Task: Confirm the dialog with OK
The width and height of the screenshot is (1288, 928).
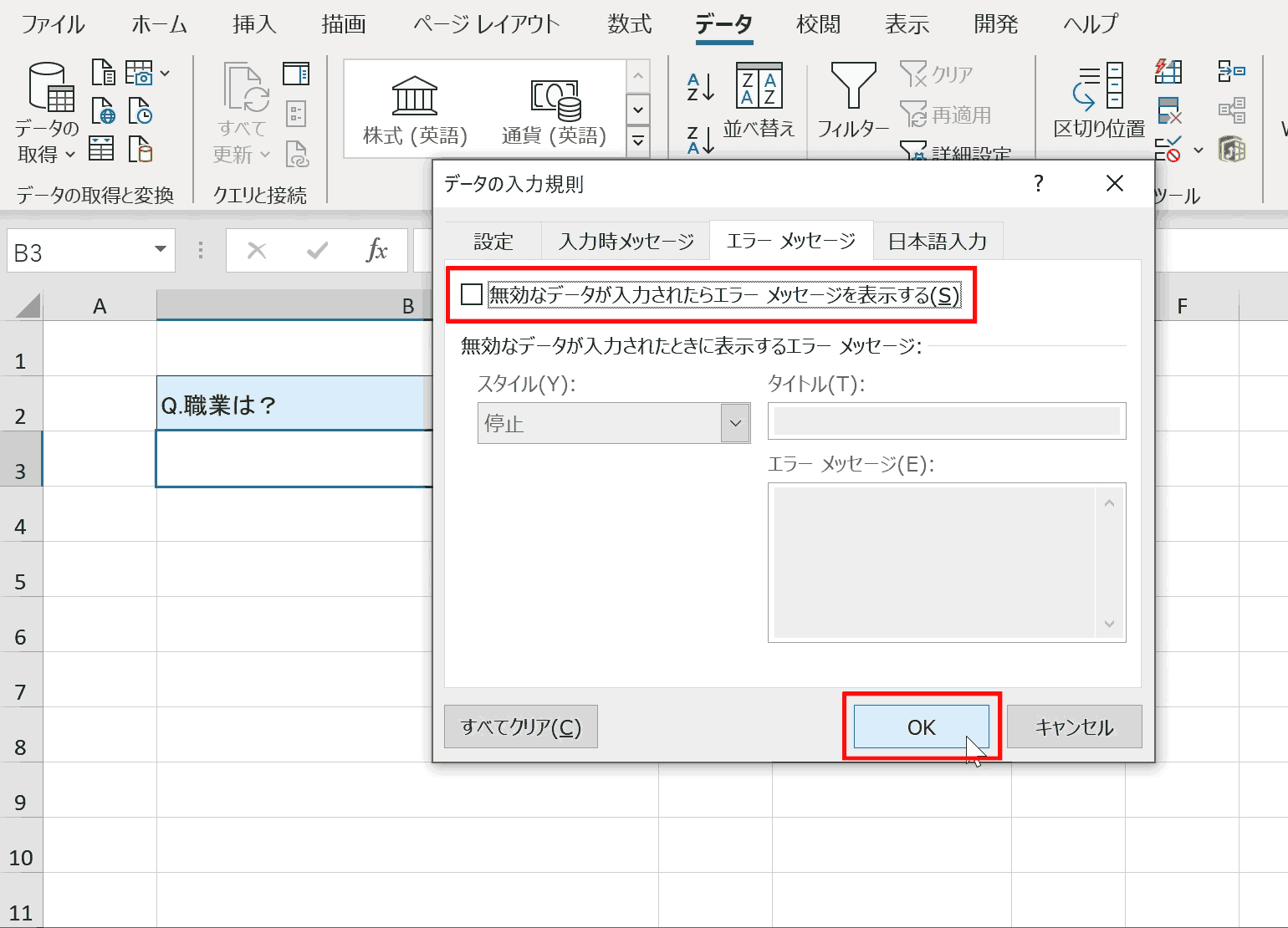Action: (922, 727)
